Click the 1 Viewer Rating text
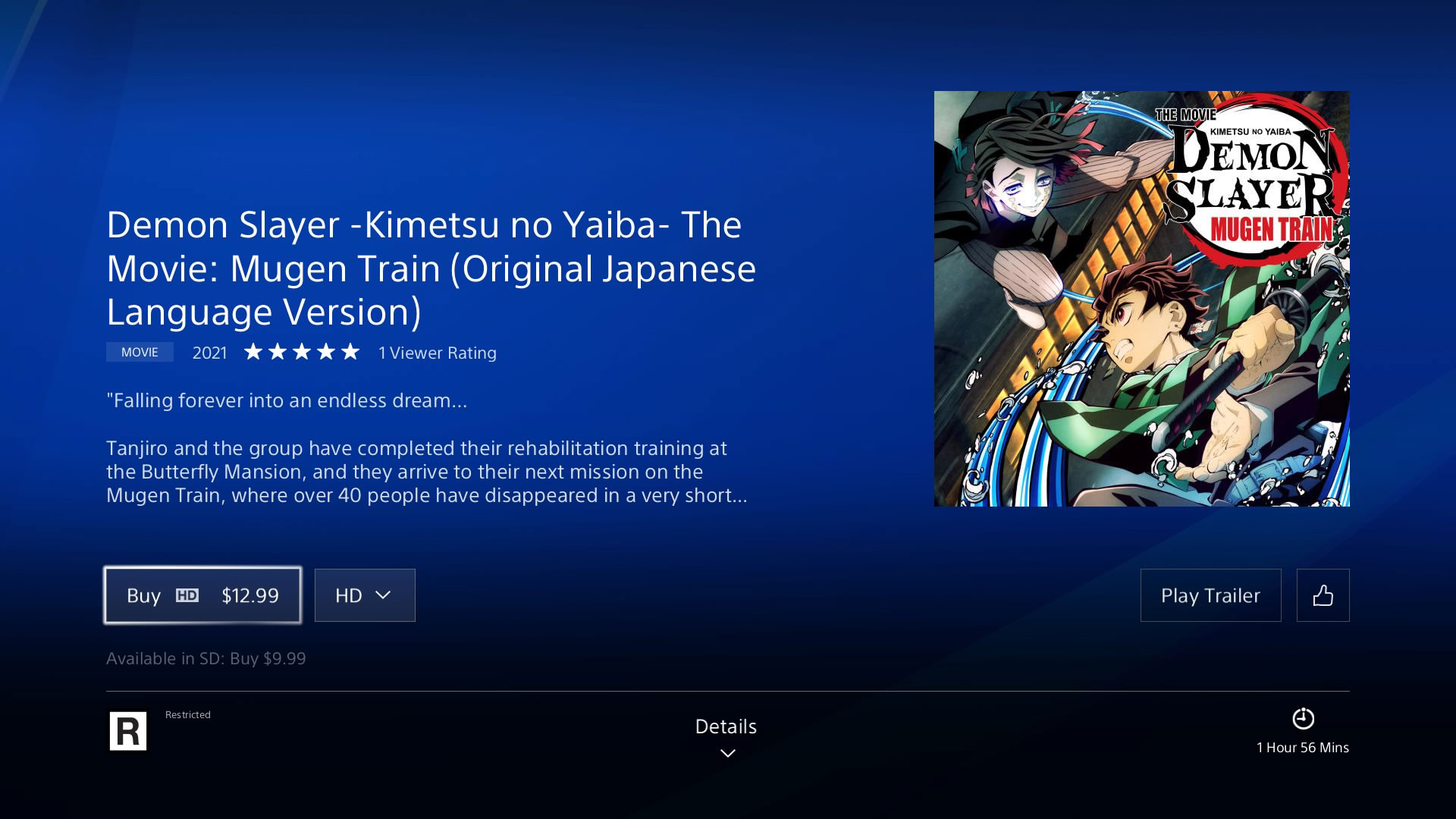This screenshot has height=819, width=1456. [x=437, y=352]
